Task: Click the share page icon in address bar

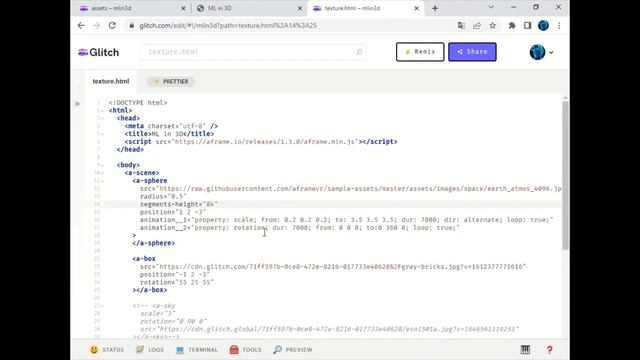Action: point(477,25)
